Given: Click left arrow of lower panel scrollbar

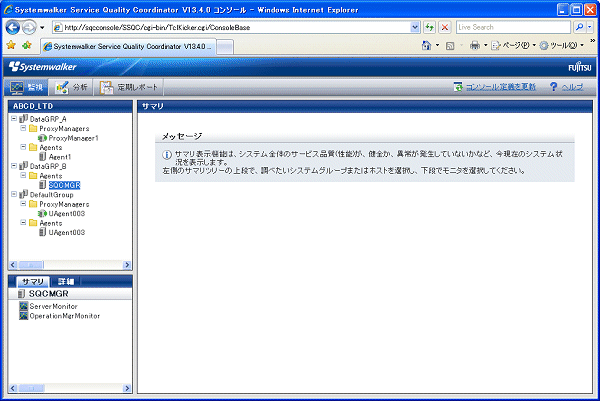Looking at the screenshot, I should click(x=13, y=388).
